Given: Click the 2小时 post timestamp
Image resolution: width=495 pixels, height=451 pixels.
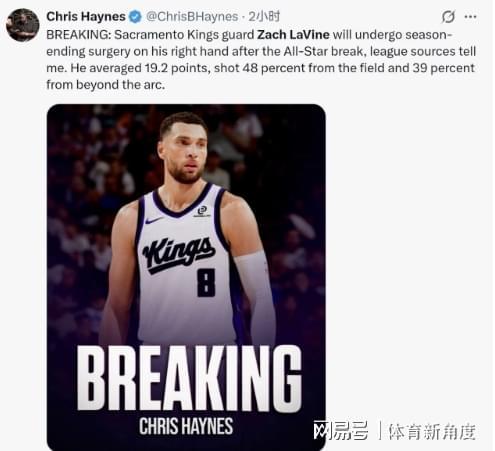Looking at the screenshot, I should pyautogui.click(x=264, y=16).
